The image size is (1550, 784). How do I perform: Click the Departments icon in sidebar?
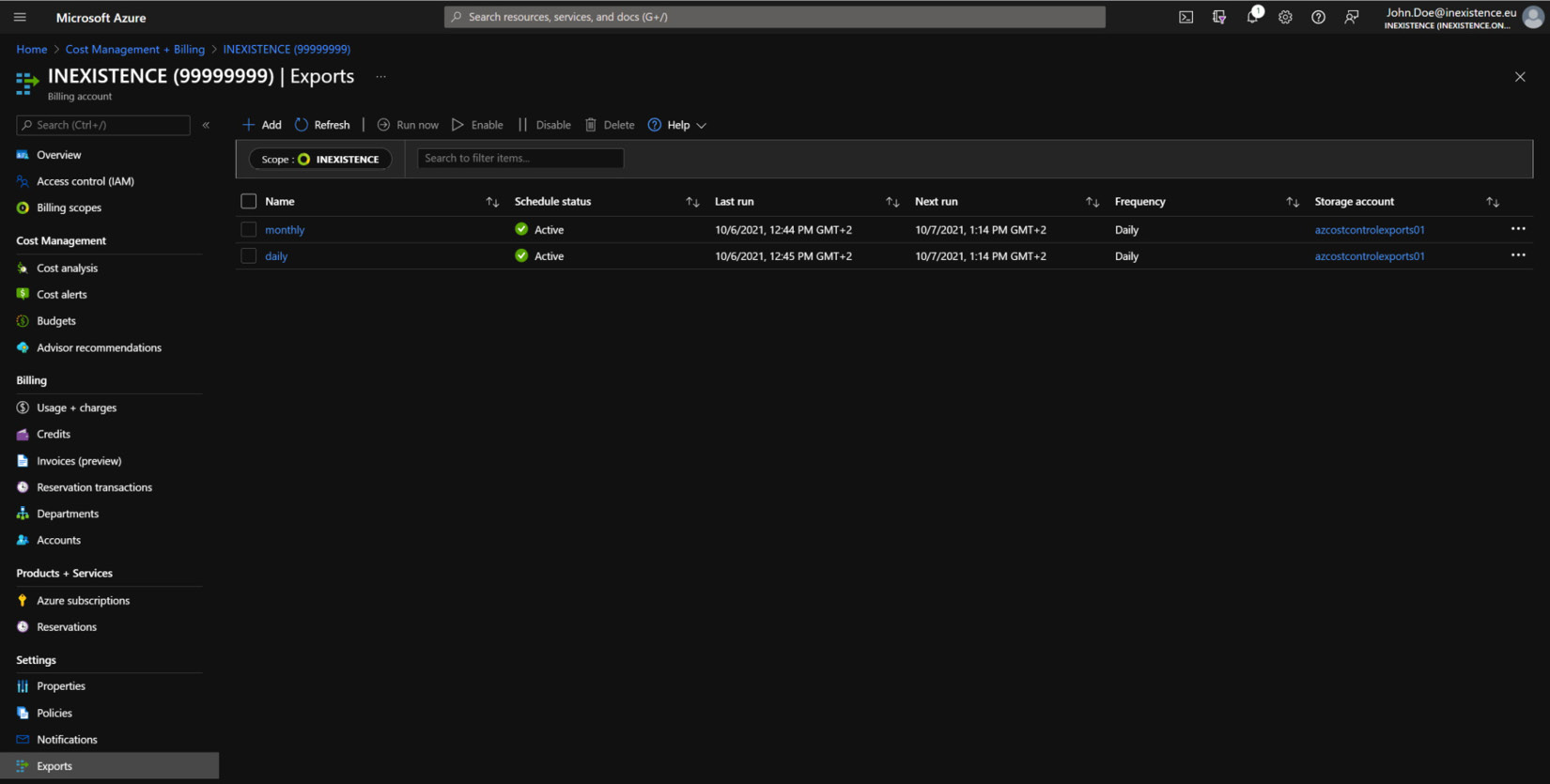tap(23, 514)
